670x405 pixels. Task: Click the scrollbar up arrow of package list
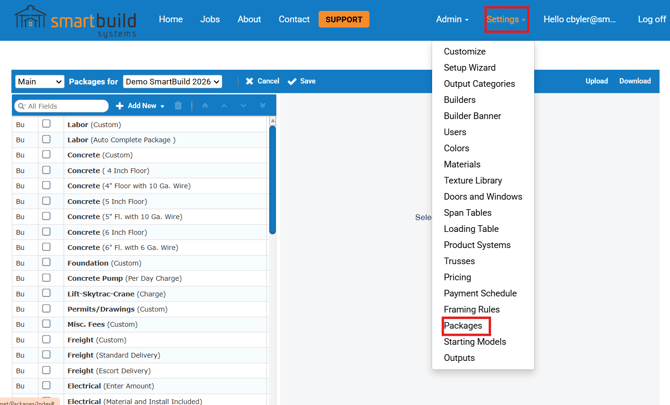(x=273, y=121)
